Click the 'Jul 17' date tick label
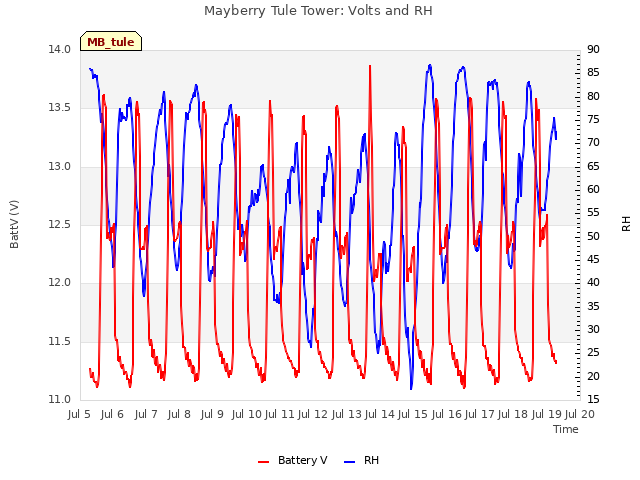640x480 pixels. tap(480, 414)
